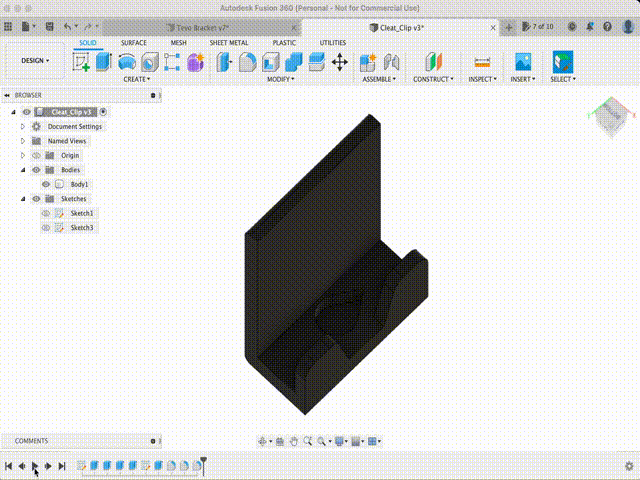Select the Split Body tool
The height and width of the screenshot is (480, 640).
pos(316,62)
